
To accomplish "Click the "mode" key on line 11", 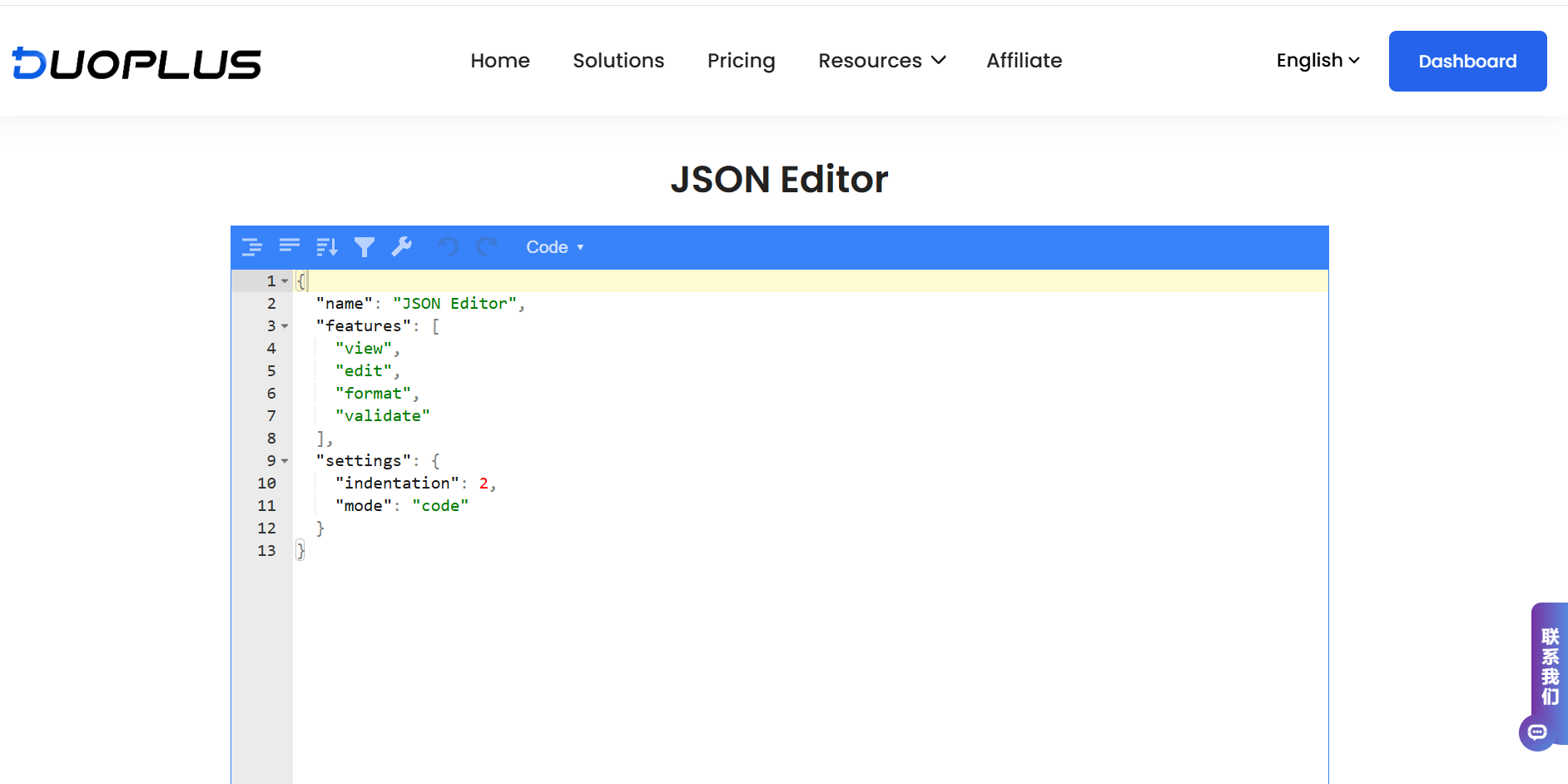I will point(364,506).
